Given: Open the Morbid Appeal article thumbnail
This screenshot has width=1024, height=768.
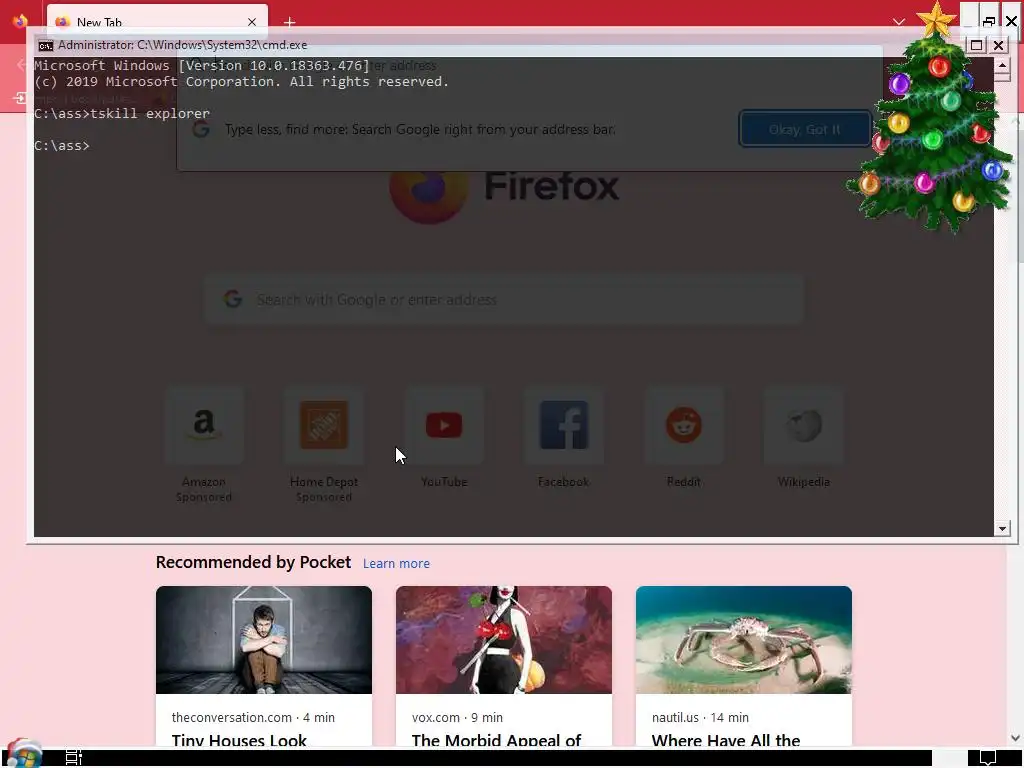Looking at the screenshot, I should [x=504, y=640].
